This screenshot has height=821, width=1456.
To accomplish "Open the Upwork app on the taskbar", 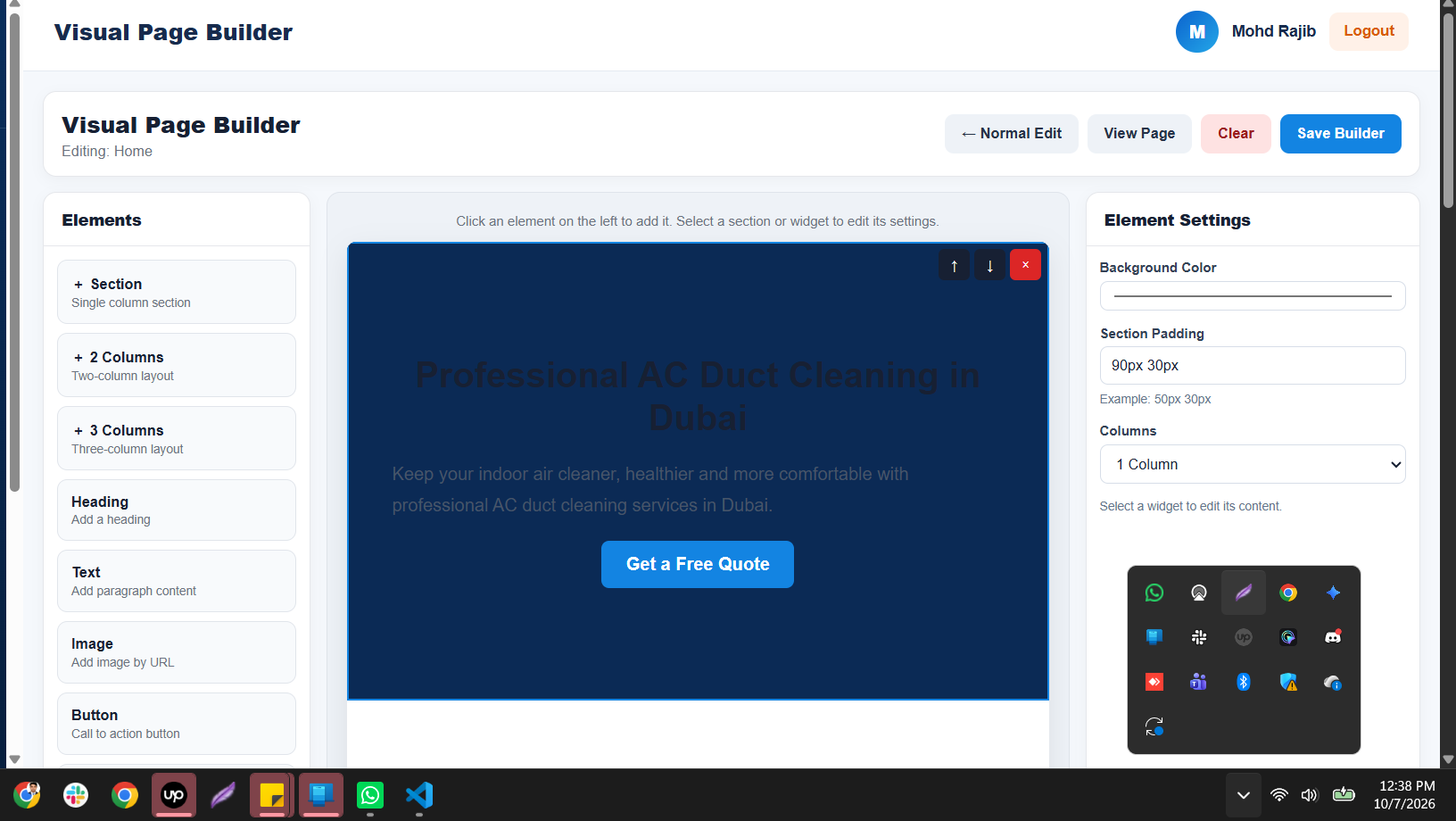I will tap(174, 795).
